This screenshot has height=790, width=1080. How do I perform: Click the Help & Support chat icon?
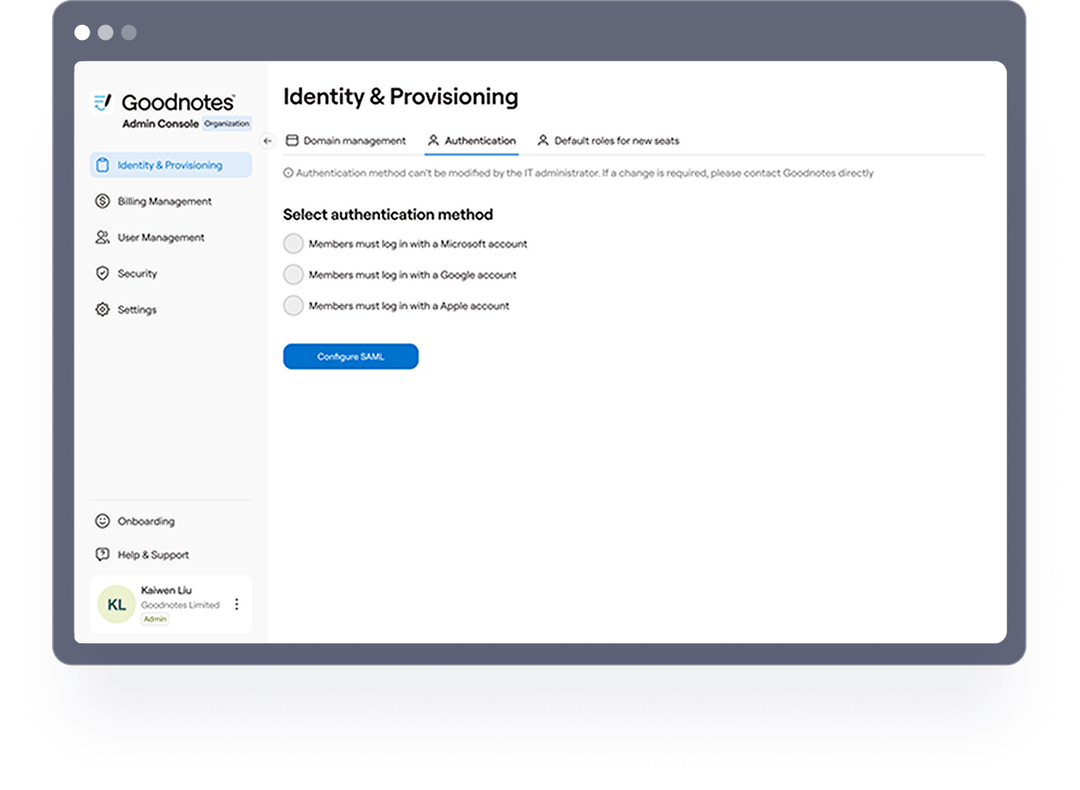(102, 554)
